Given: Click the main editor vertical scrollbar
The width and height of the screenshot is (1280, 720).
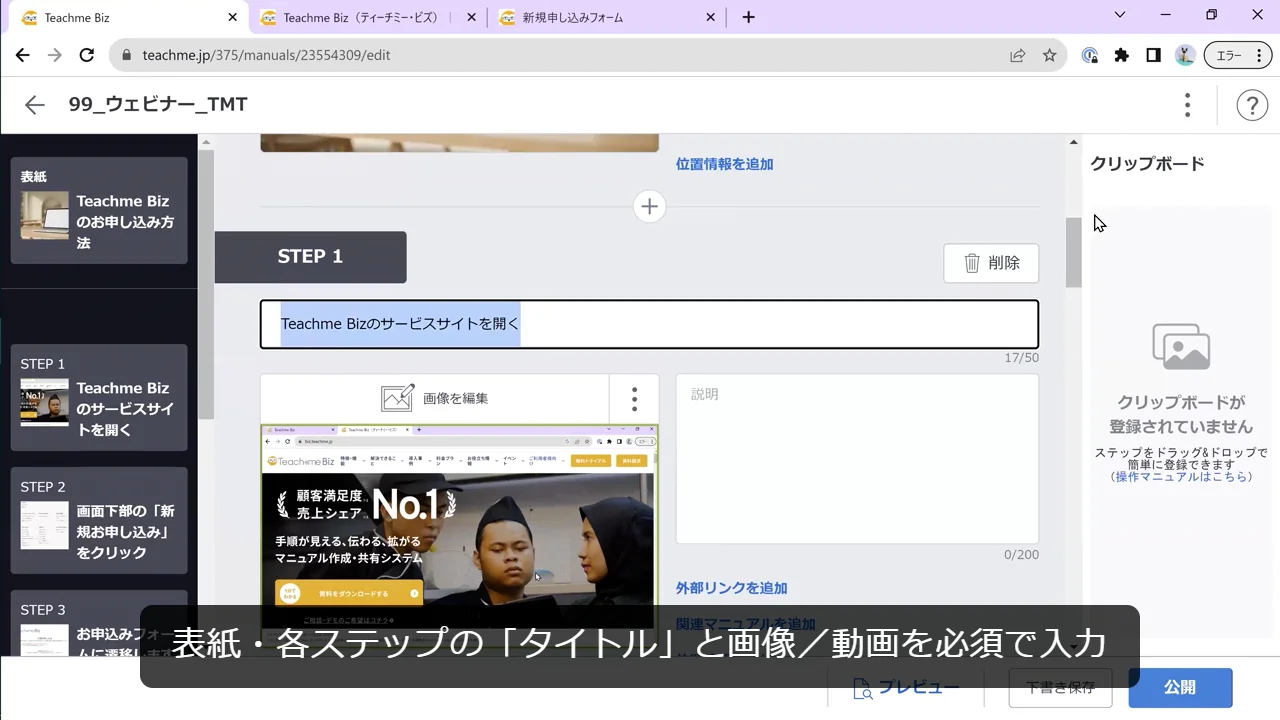Looking at the screenshot, I should click(x=1073, y=252).
